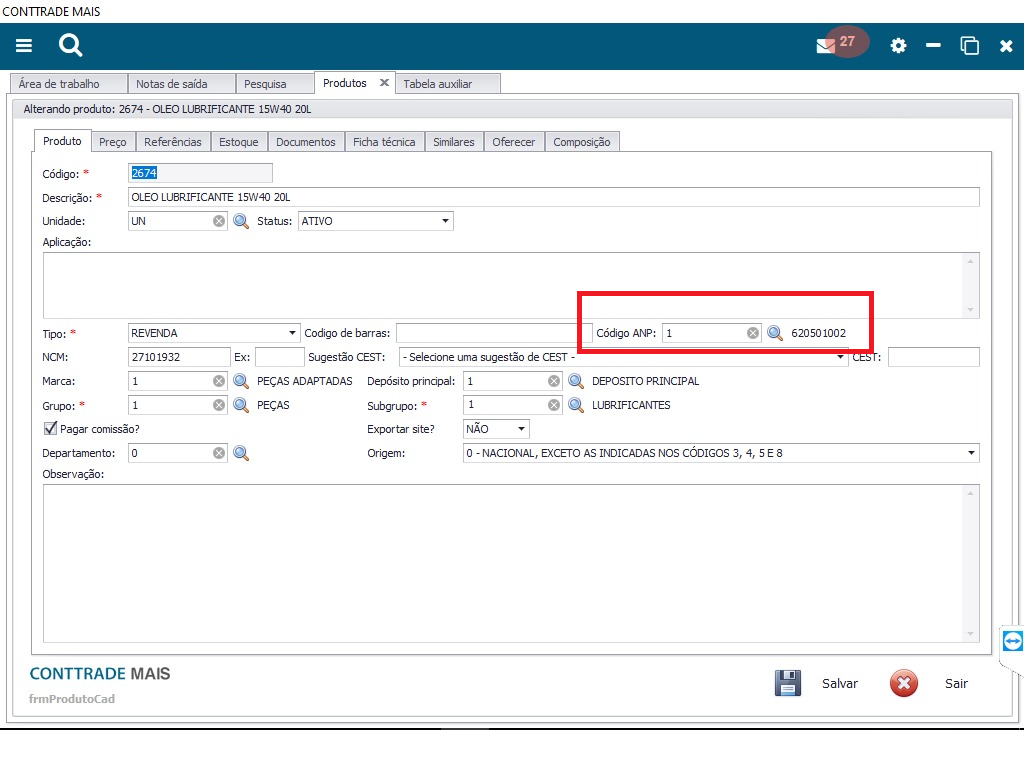The height and width of the screenshot is (768, 1024).
Task: Open the messages envelope notification
Action: (826, 46)
